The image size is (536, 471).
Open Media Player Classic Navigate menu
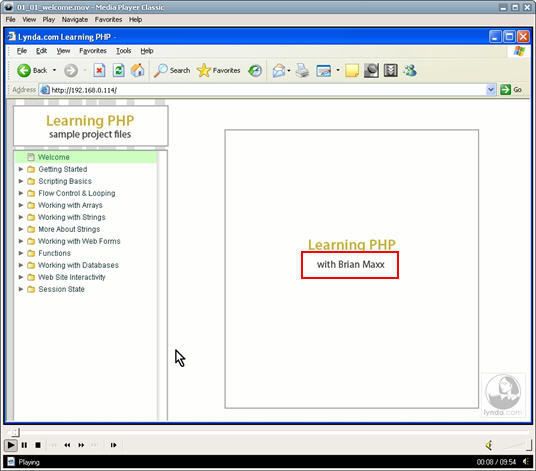click(75, 19)
